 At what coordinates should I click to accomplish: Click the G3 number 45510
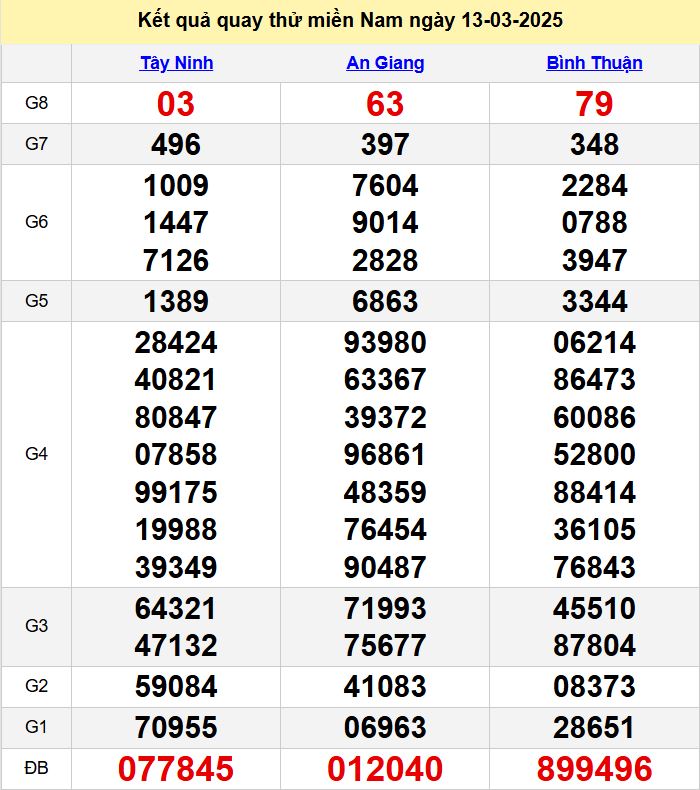(x=594, y=608)
